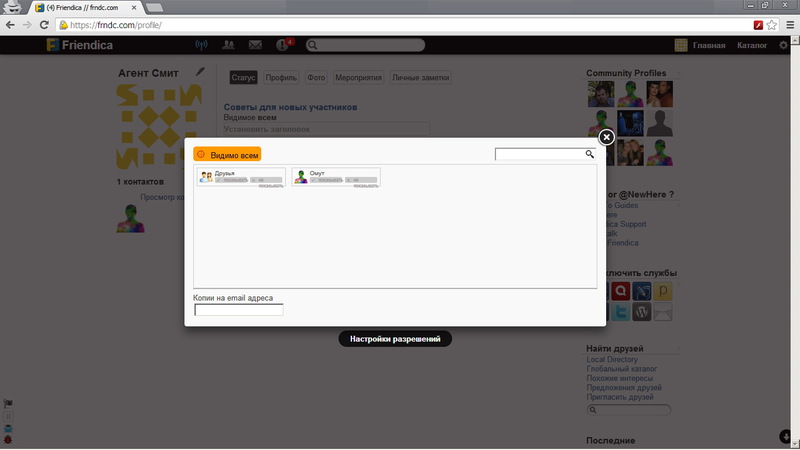Switch to the Личные заметки tab
Screen dimensions: 800x450
tap(420, 78)
